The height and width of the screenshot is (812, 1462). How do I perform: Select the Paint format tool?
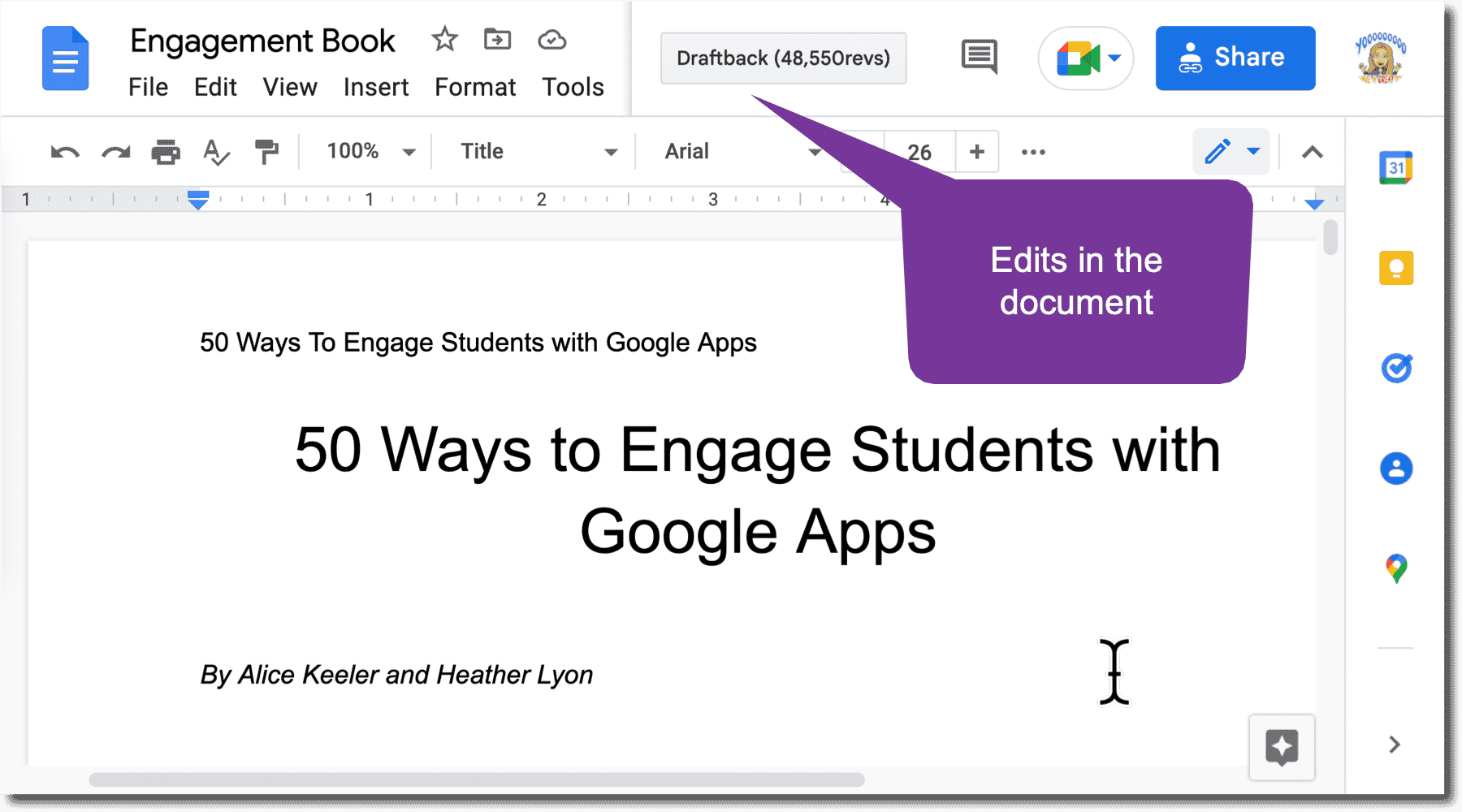tap(267, 151)
